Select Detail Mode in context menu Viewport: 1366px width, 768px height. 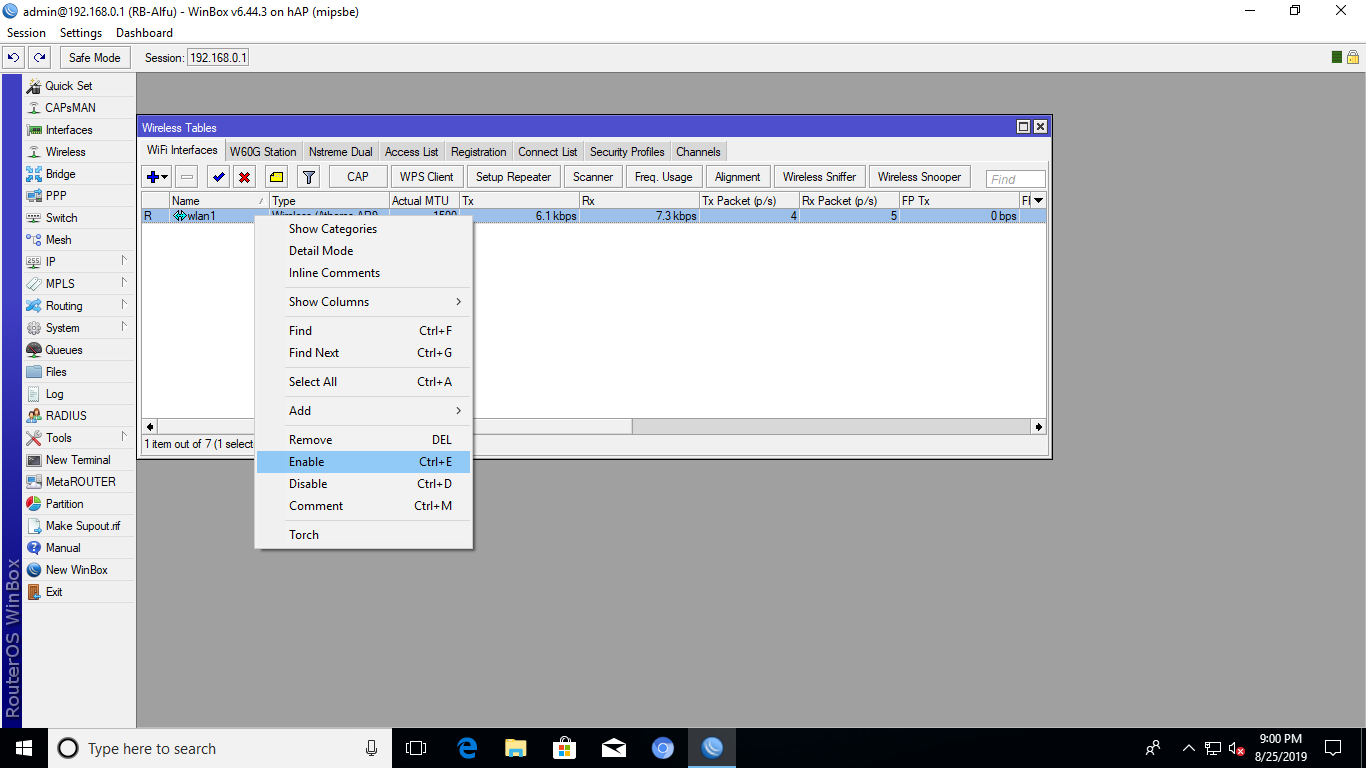[363, 251]
